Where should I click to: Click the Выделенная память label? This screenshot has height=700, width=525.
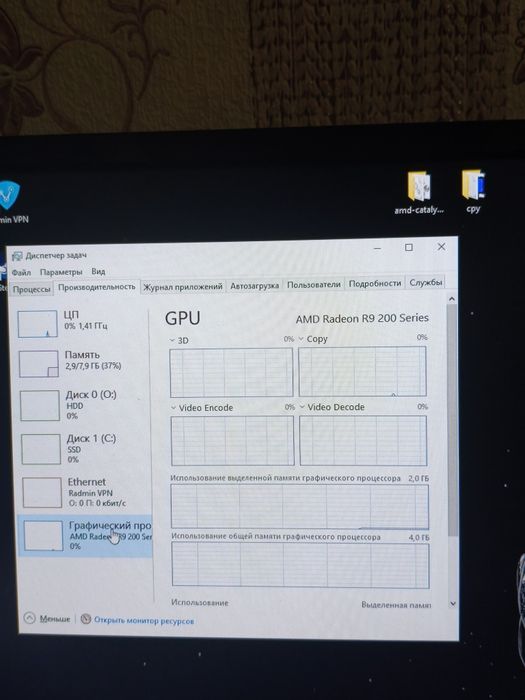(x=396, y=604)
